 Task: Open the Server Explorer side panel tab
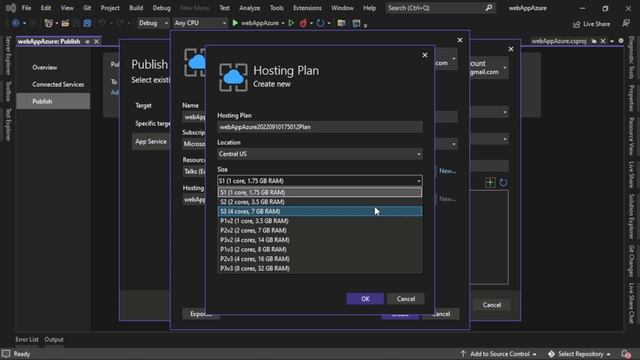tap(8, 55)
